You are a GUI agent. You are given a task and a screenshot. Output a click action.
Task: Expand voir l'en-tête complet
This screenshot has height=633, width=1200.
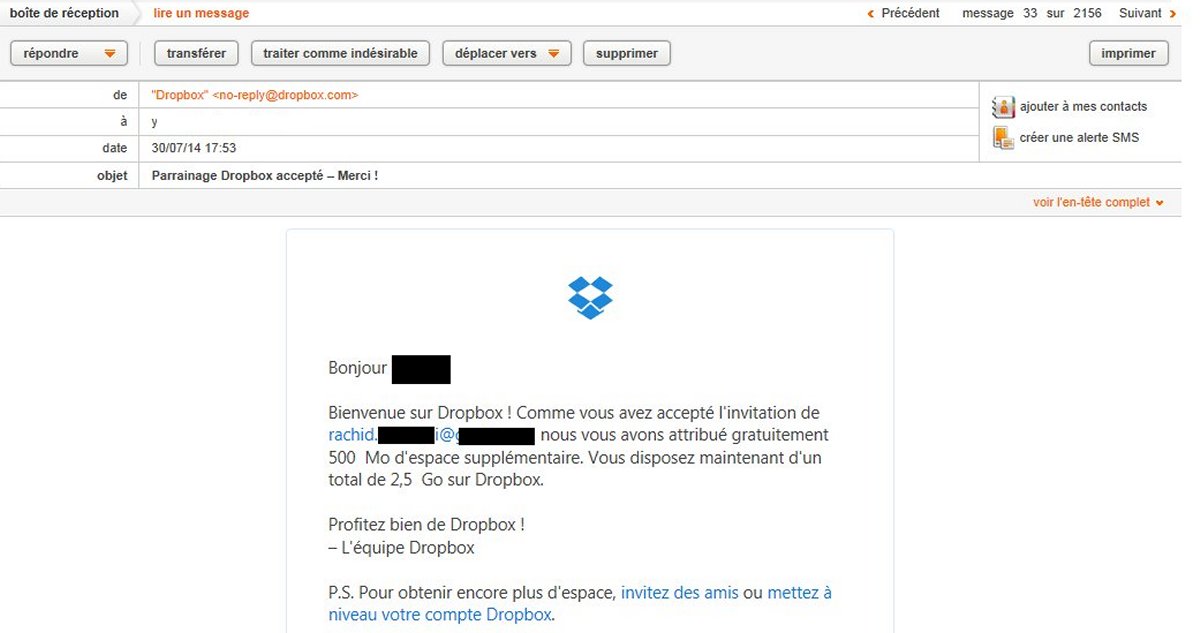[x=1098, y=202]
